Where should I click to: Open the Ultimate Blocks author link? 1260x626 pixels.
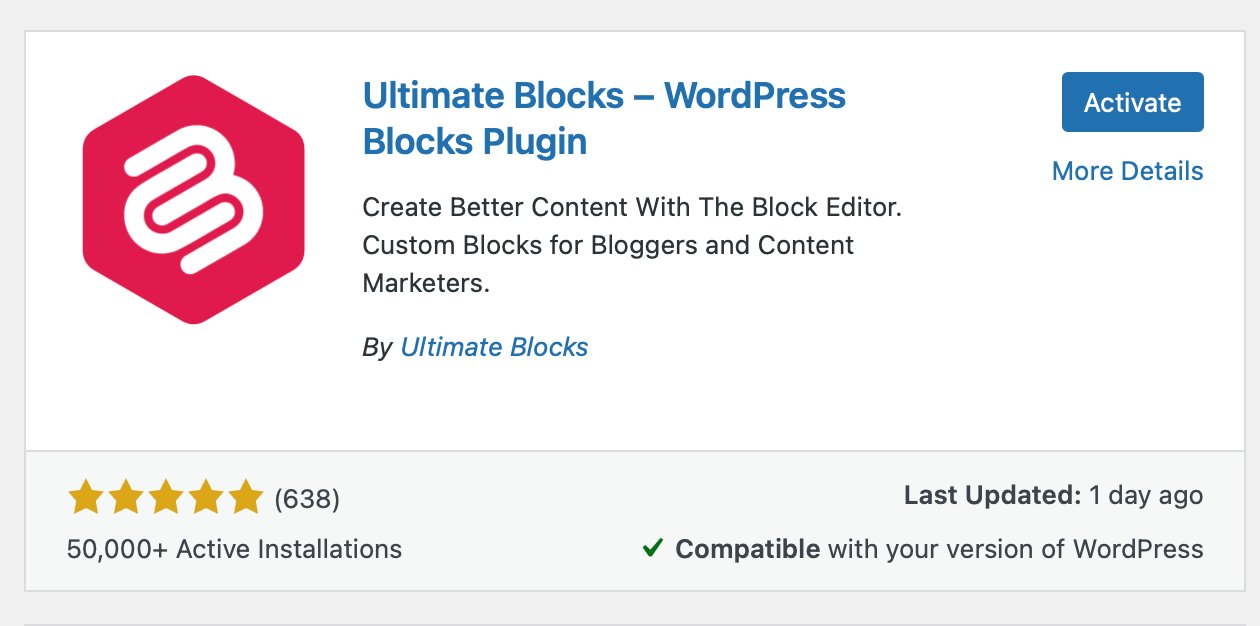point(494,347)
